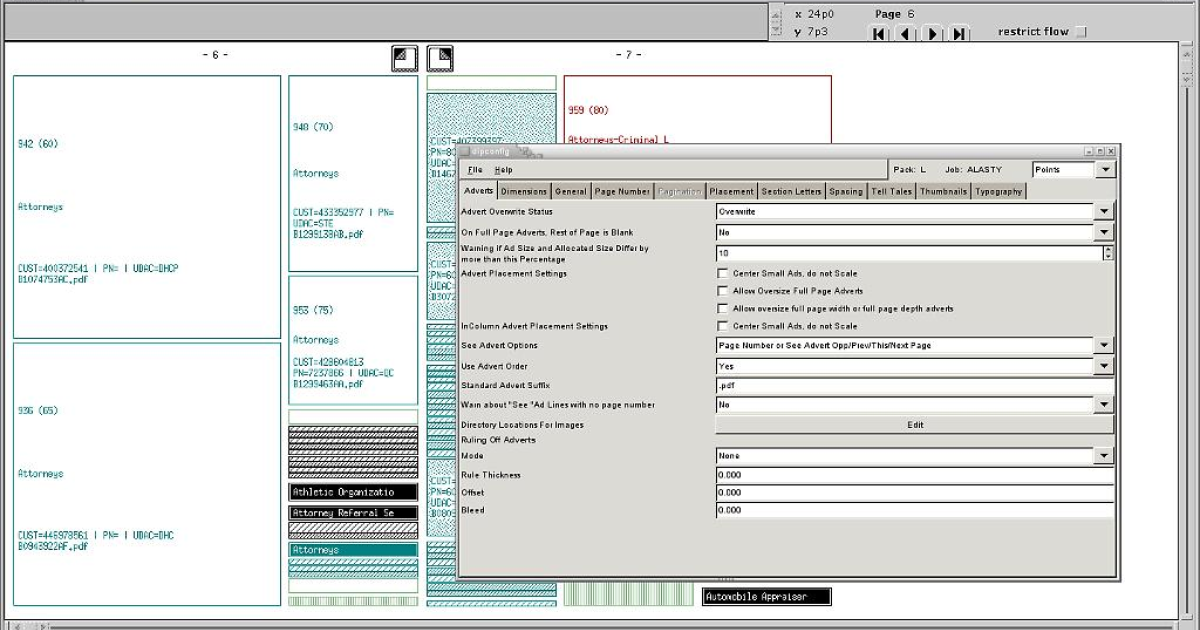Open the Typography tab
The width and height of the screenshot is (1200, 630).
[999, 191]
